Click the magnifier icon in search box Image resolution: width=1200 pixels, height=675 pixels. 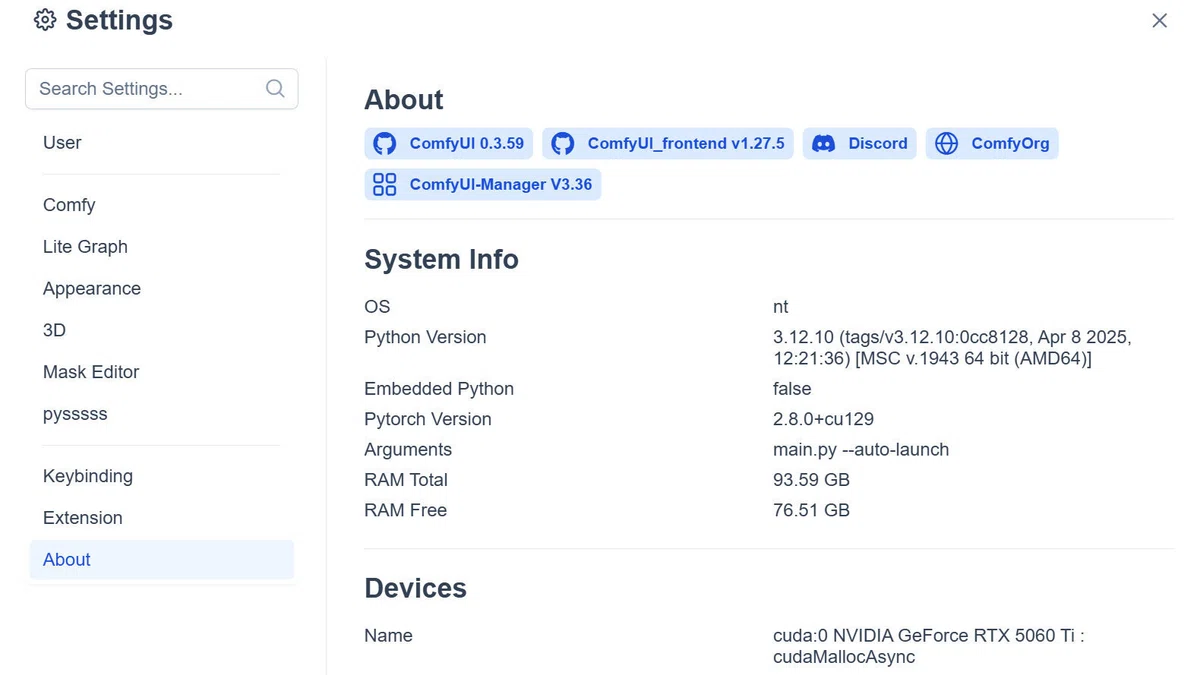tap(275, 89)
